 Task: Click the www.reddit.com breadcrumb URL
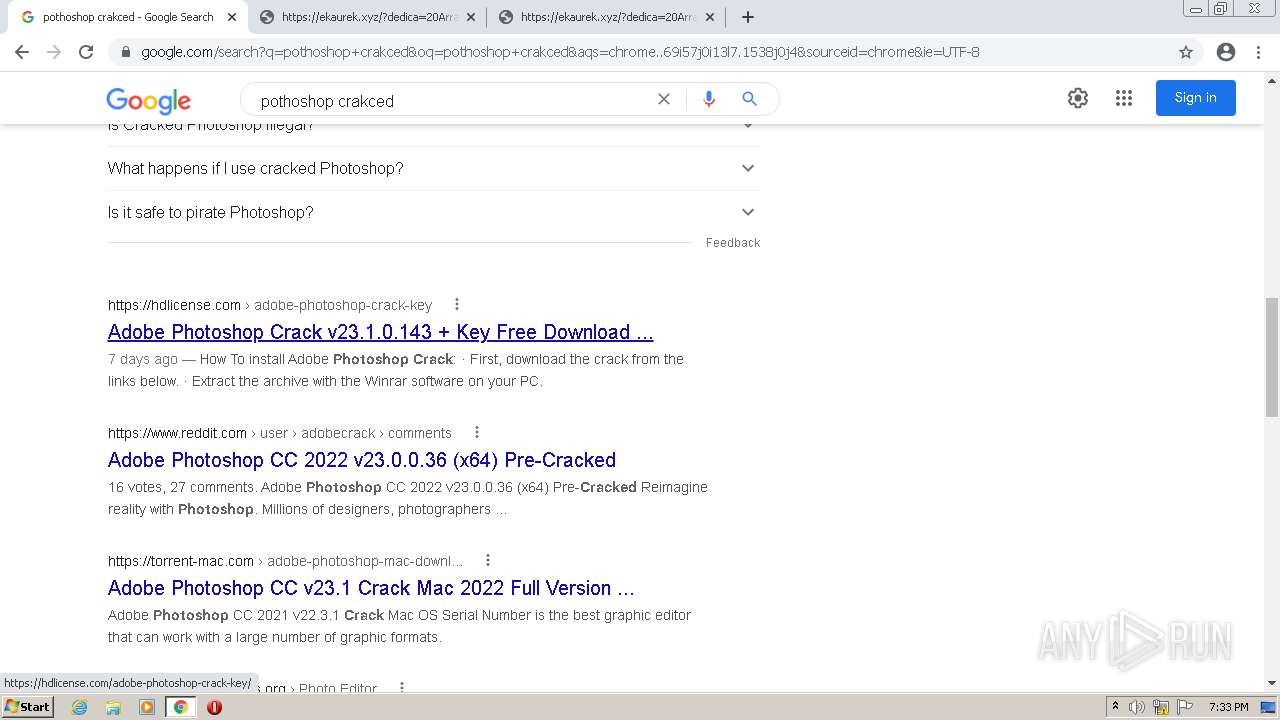pyautogui.click(x=280, y=433)
